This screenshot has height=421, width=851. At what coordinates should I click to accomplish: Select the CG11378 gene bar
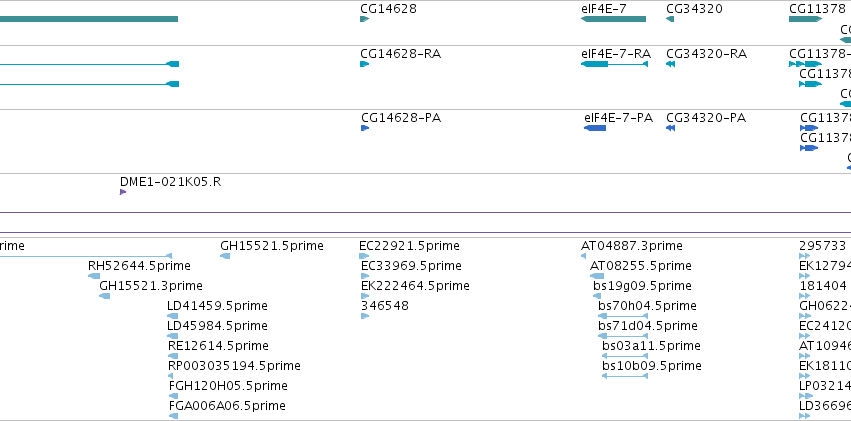pos(805,19)
